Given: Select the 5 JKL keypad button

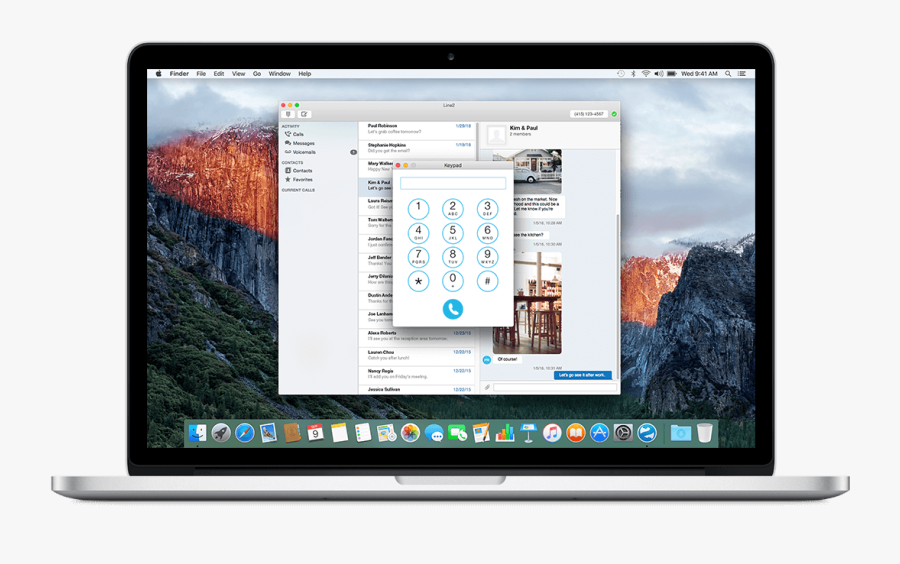Looking at the screenshot, I should pos(452,233).
